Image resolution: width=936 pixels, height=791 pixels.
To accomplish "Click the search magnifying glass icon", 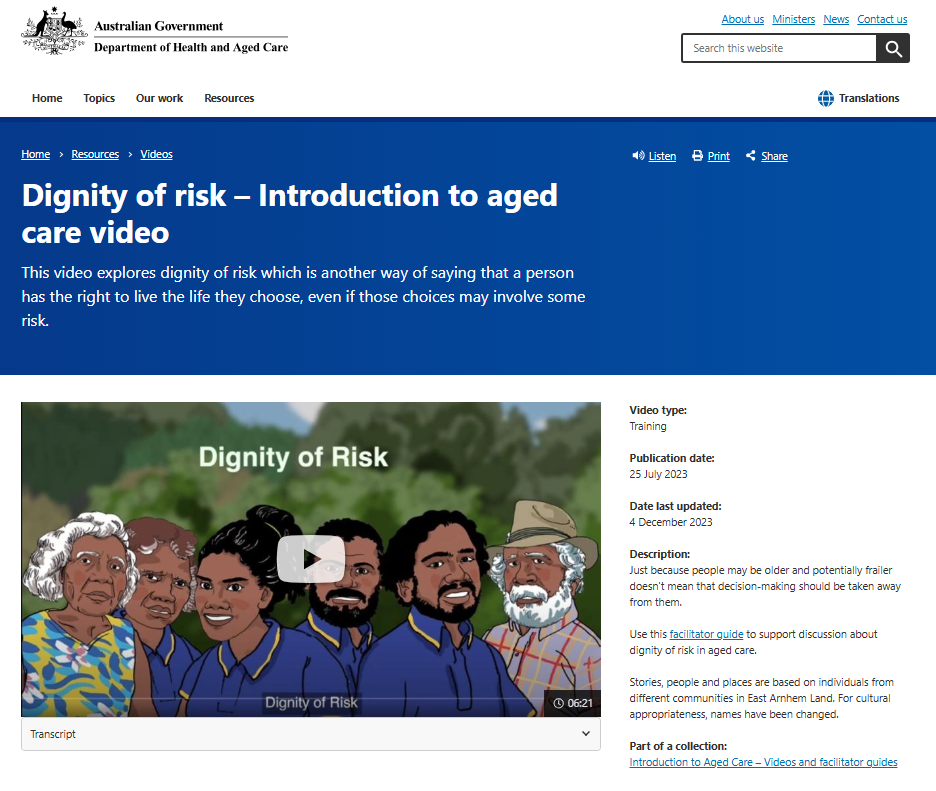I will [x=892, y=47].
